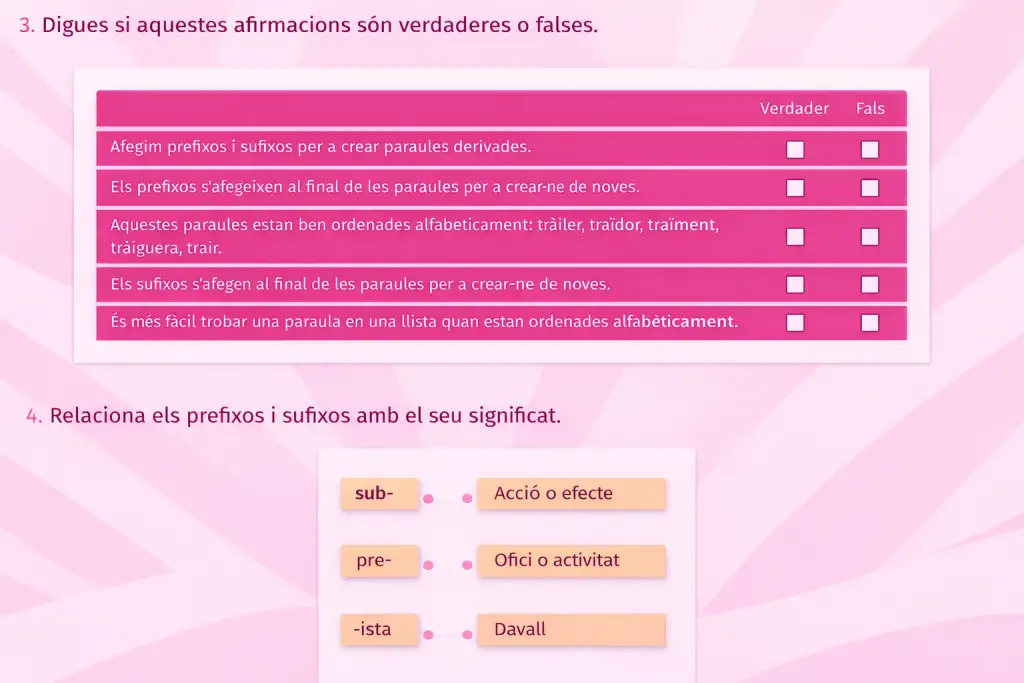Pick the 'Davall' meaning card

pos(570,630)
